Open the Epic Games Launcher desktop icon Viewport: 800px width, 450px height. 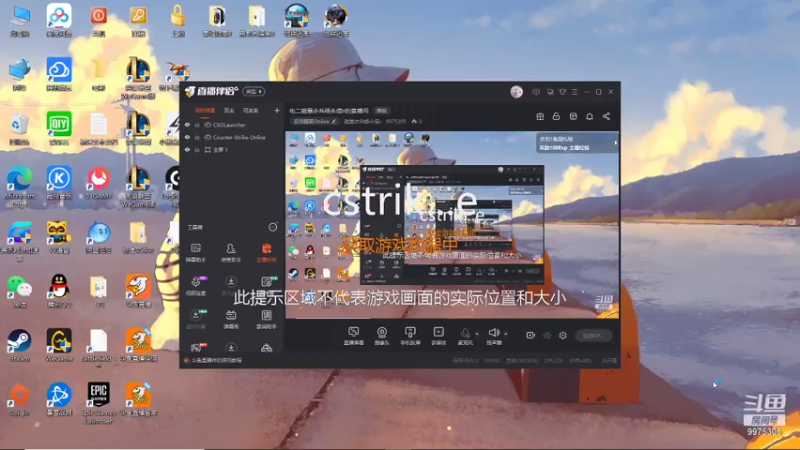coord(98,403)
